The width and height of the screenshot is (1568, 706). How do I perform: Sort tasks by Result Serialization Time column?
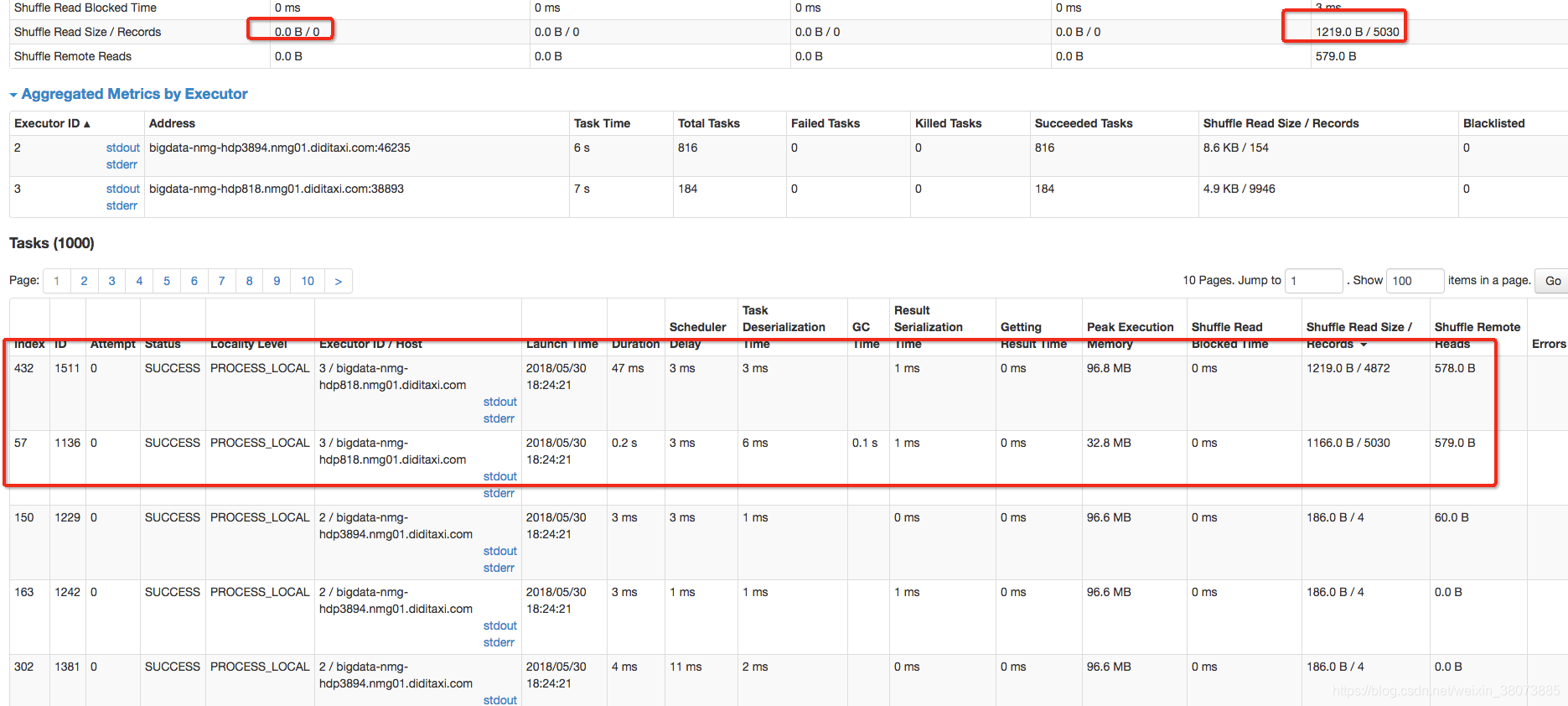(929, 327)
